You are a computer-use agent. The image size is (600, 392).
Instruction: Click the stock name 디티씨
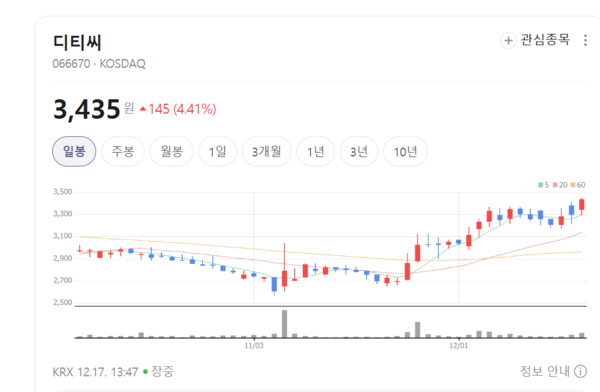click(x=77, y=42)
